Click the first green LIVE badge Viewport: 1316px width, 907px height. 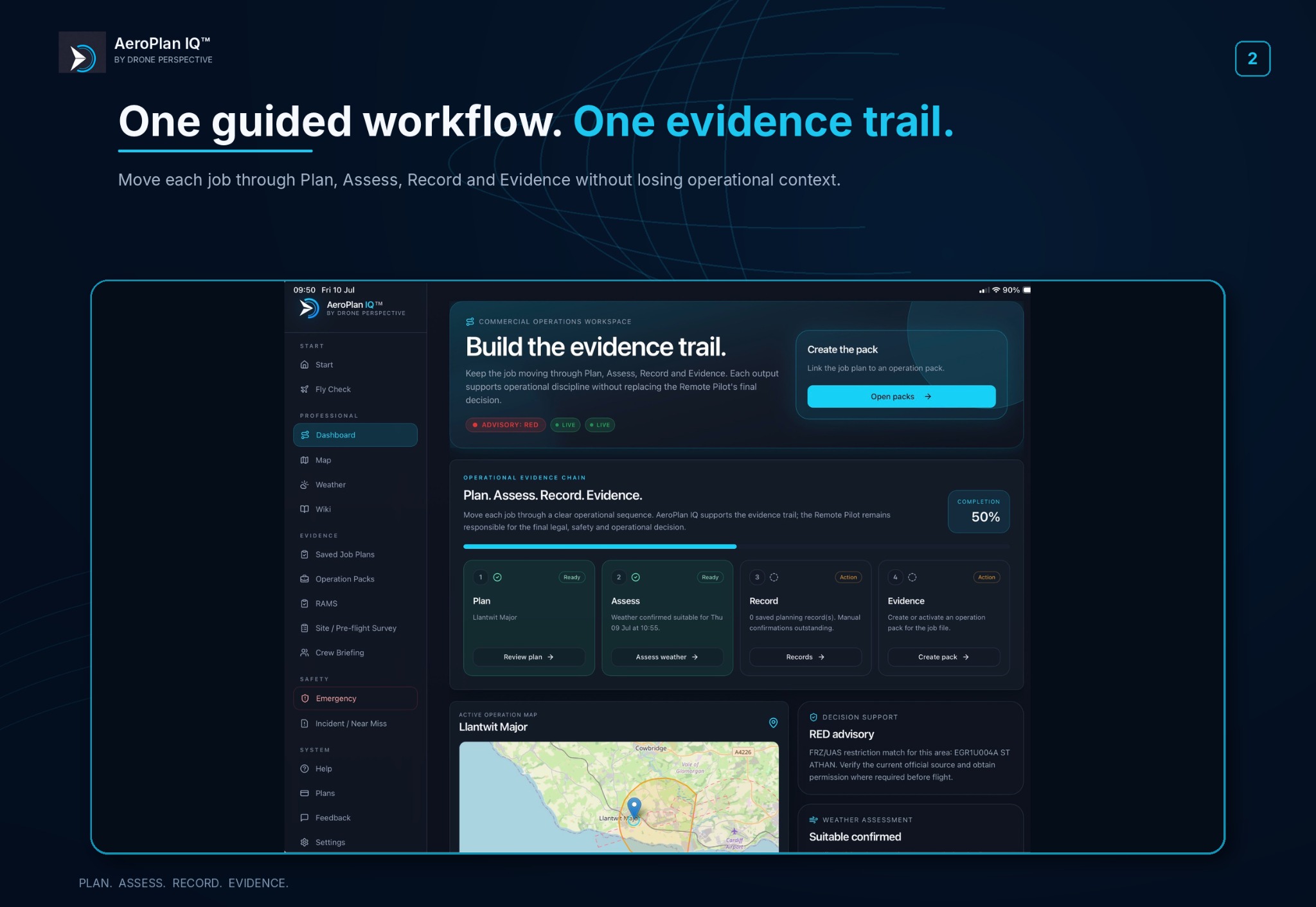click(565, 424)
